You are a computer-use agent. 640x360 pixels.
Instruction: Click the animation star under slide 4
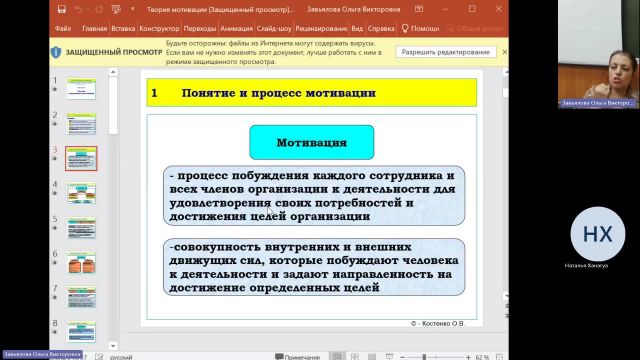(x=55, y=193)
